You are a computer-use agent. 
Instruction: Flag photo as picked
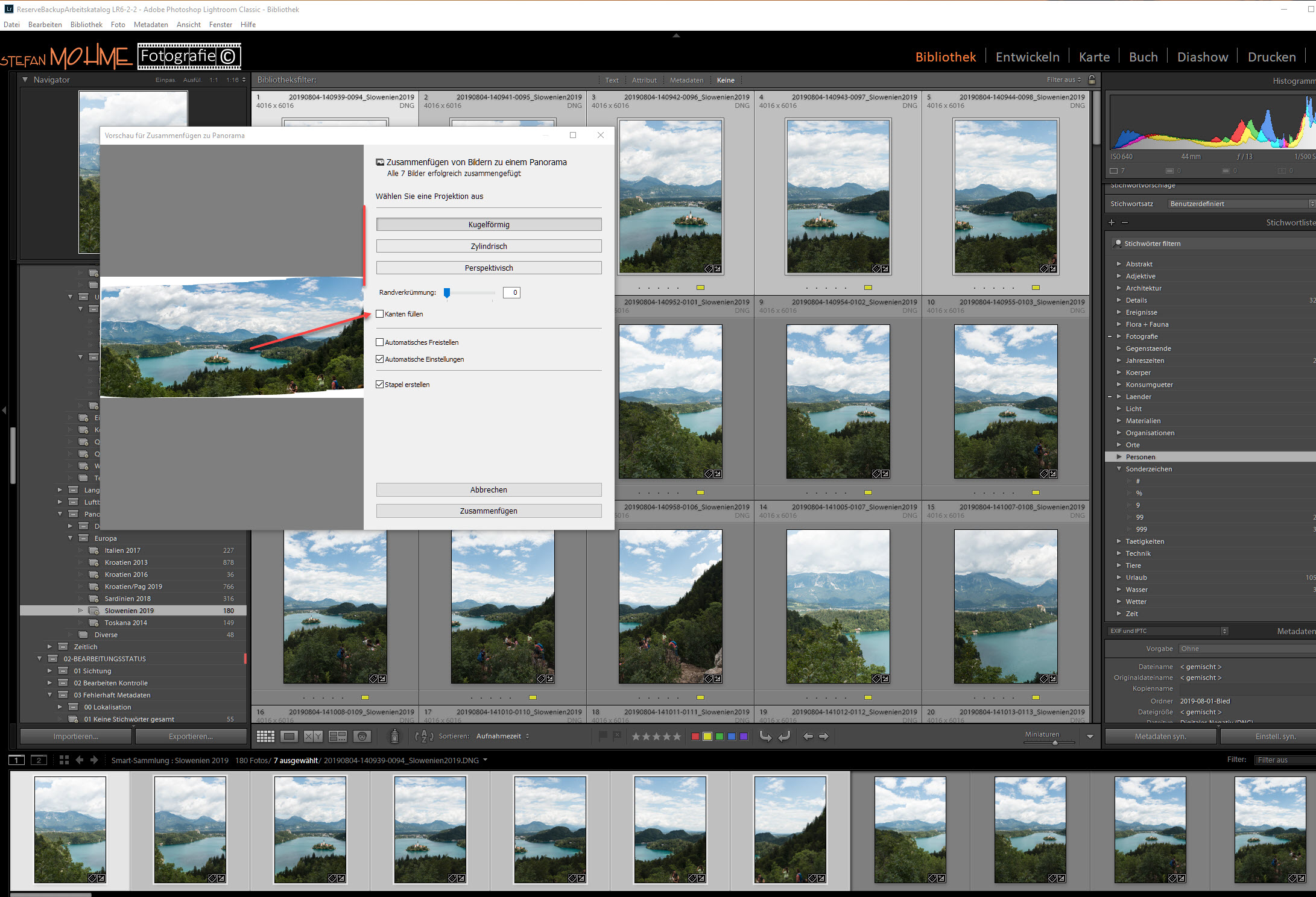pos(603,736)
